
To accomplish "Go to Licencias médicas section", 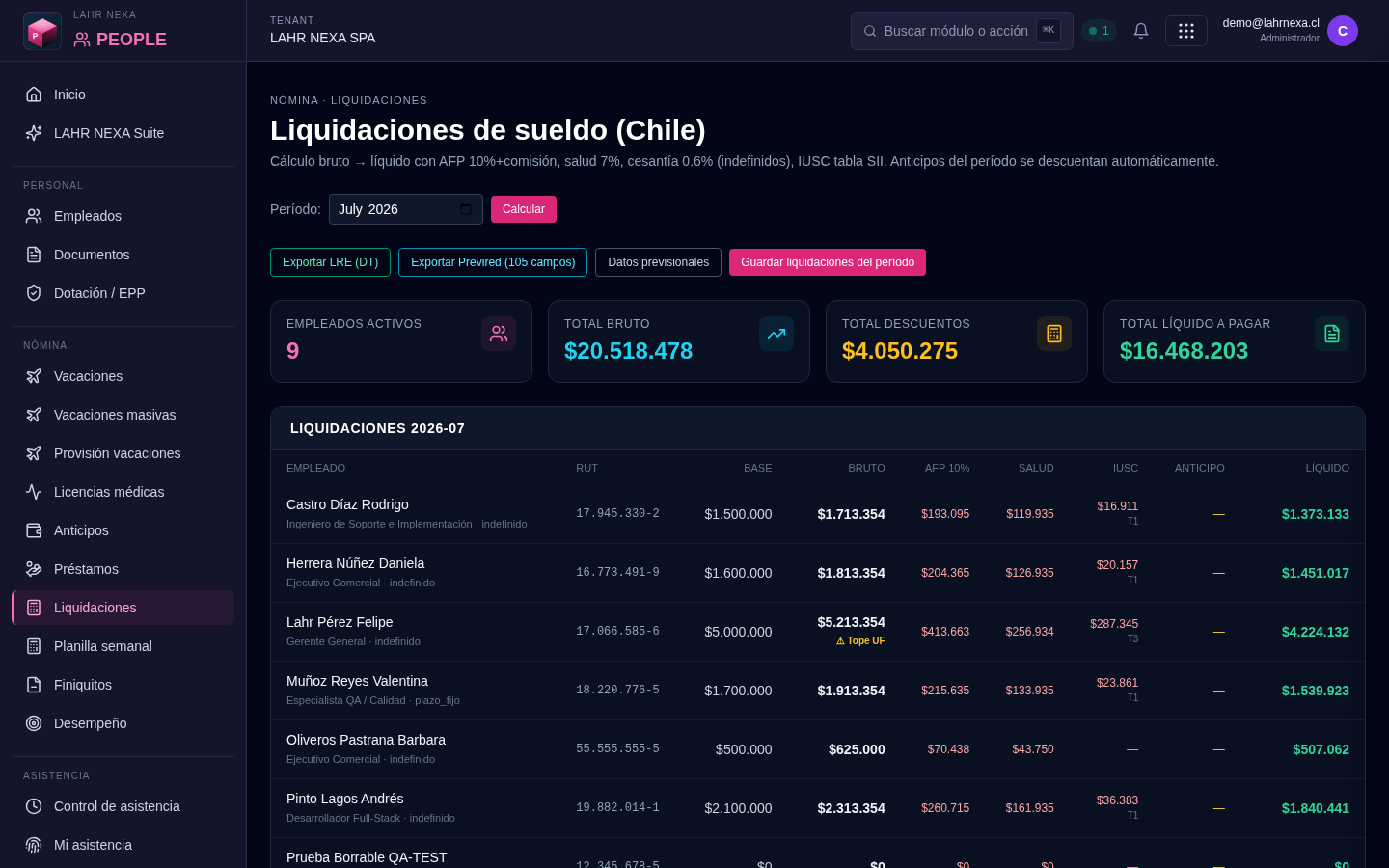I will point(123,492).
